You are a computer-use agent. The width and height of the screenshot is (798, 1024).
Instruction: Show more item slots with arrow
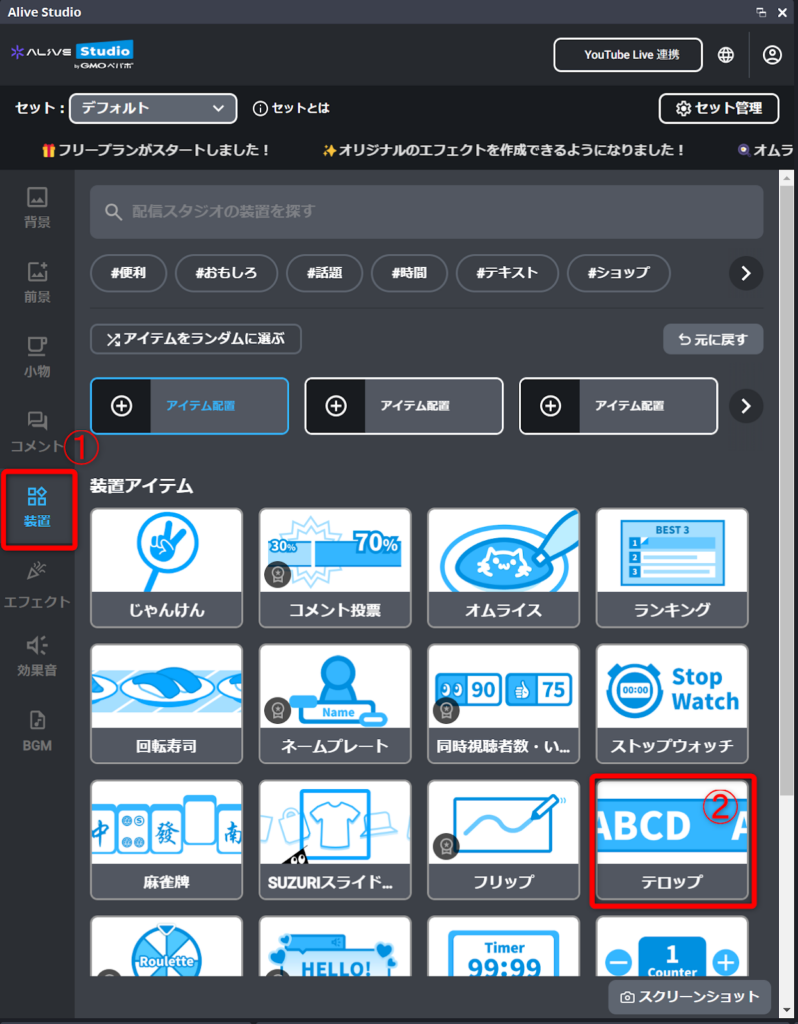tap(746, 405)
